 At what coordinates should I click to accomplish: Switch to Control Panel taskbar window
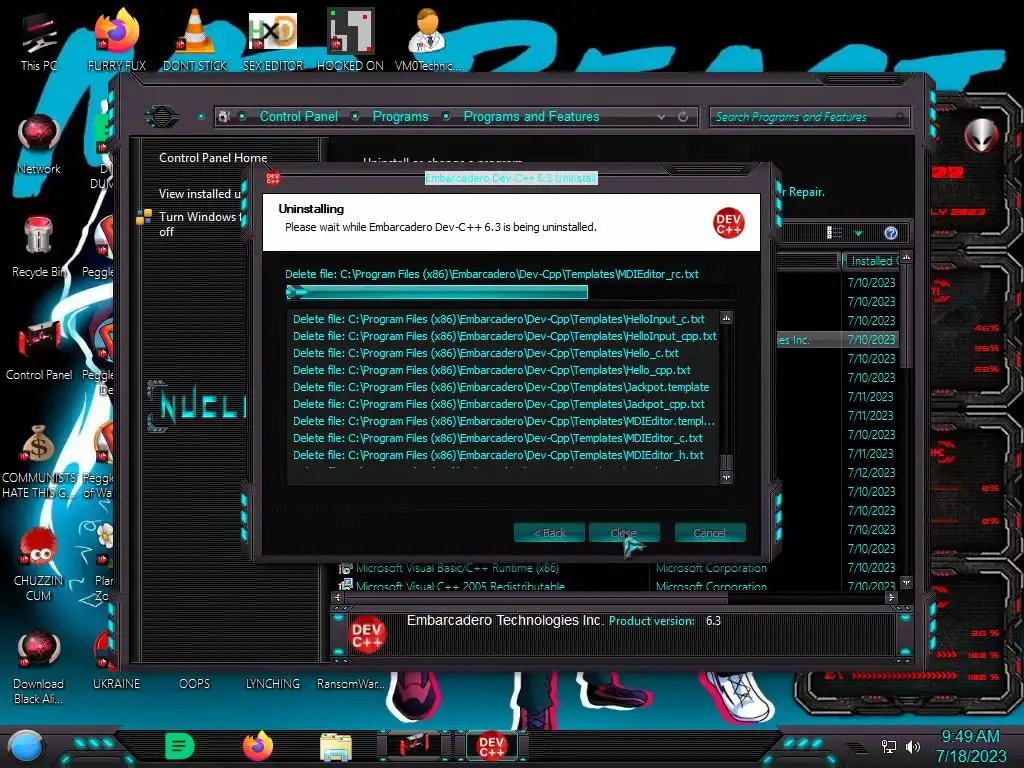(414, 746)
